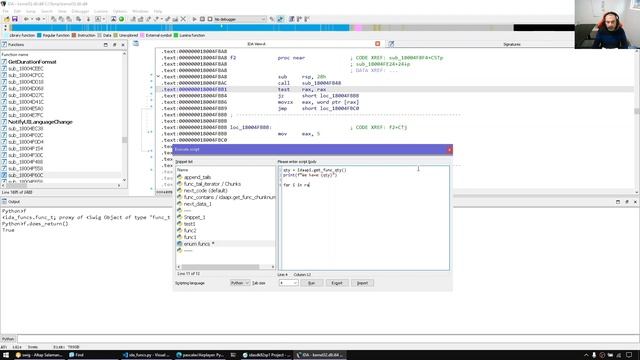This screenshot has height=360, width=640.
Task: Select Snippet_1 in snippet list
Action: tap(194, 218)
